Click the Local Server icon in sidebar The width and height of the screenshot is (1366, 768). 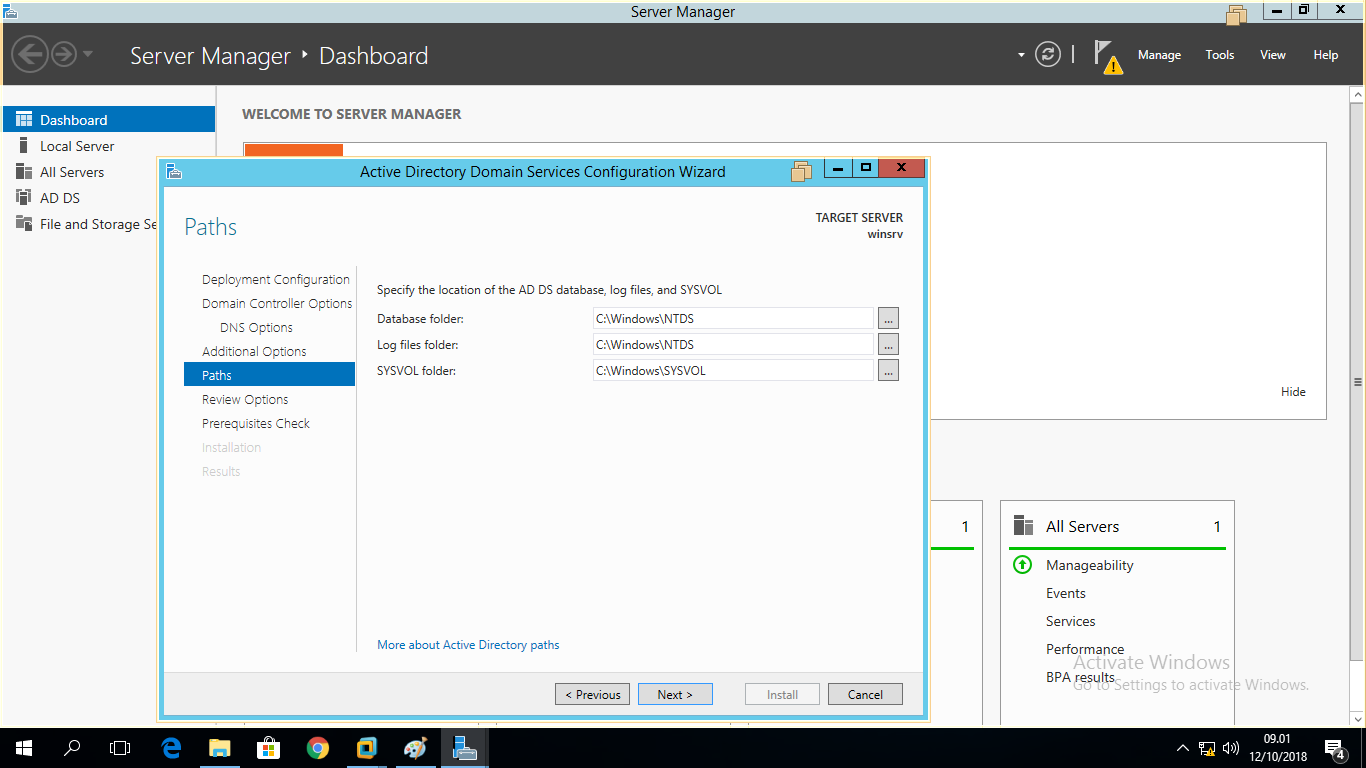(24, 146)
